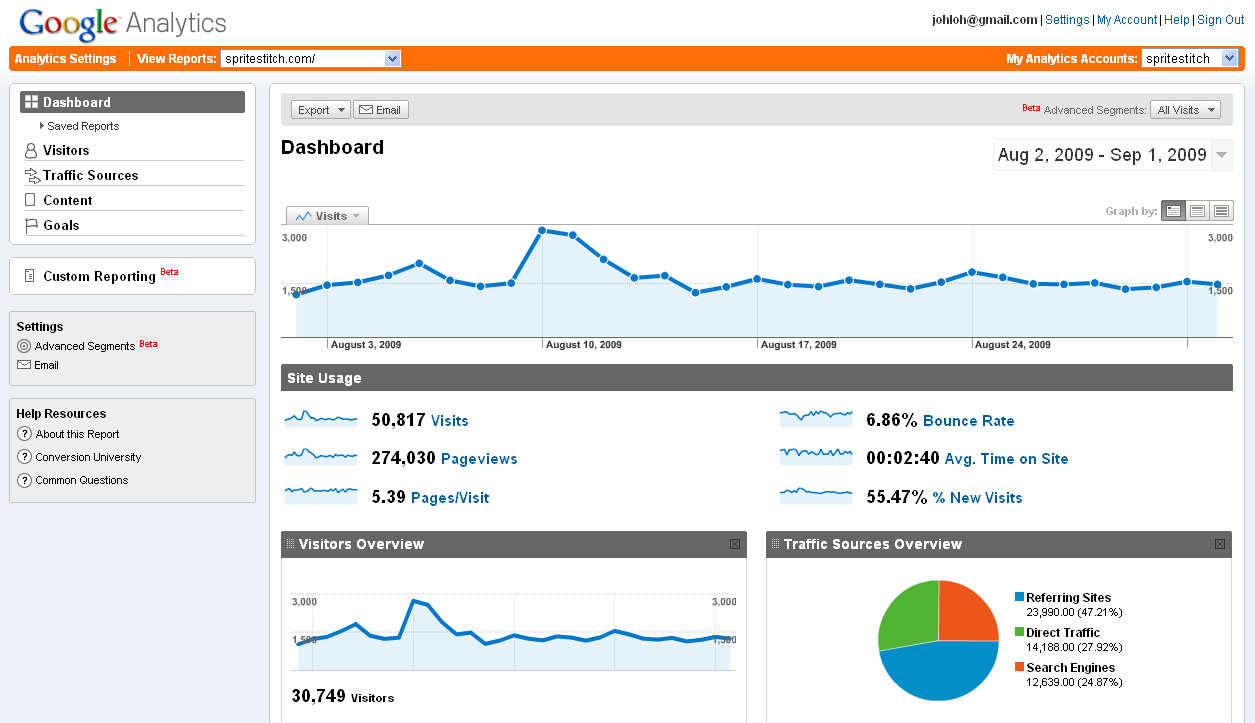The width and height of the screenshot is (1255, 723).
Task: Click the Bounce Rate sparkline thumbnail
Action: coord(816,418)
